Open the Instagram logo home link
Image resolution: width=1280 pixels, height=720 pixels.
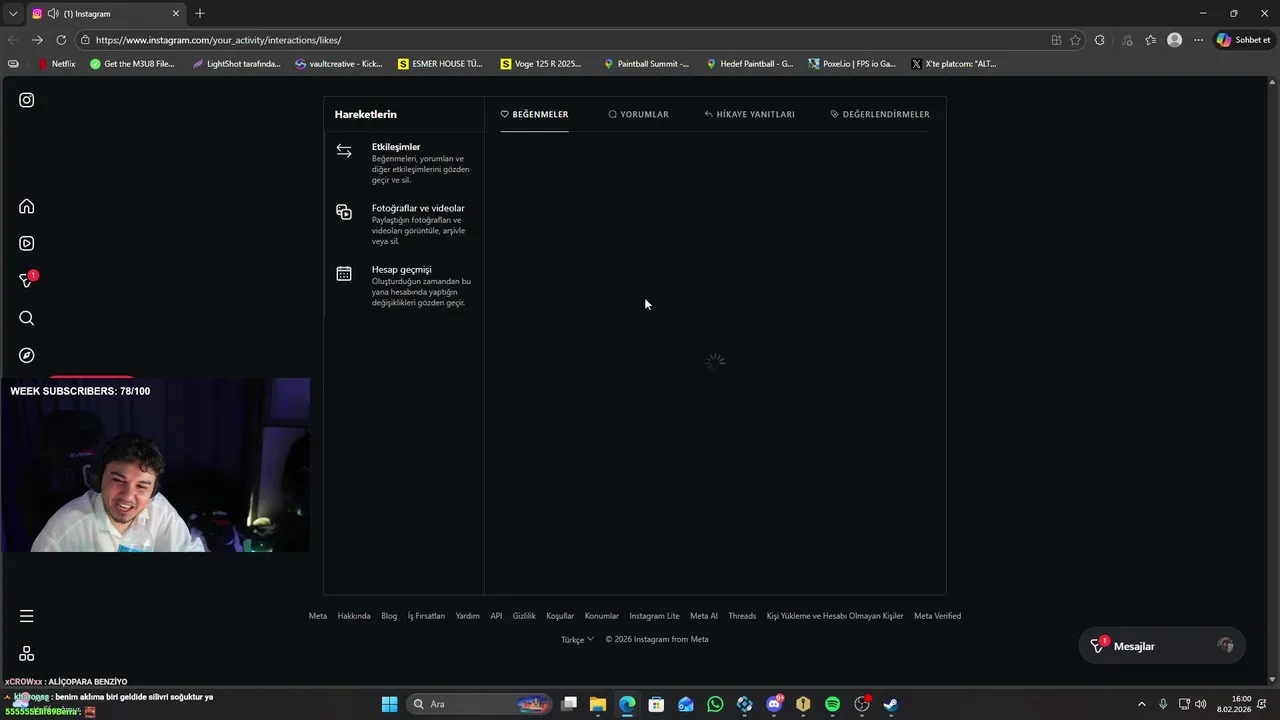click(27, 100)
